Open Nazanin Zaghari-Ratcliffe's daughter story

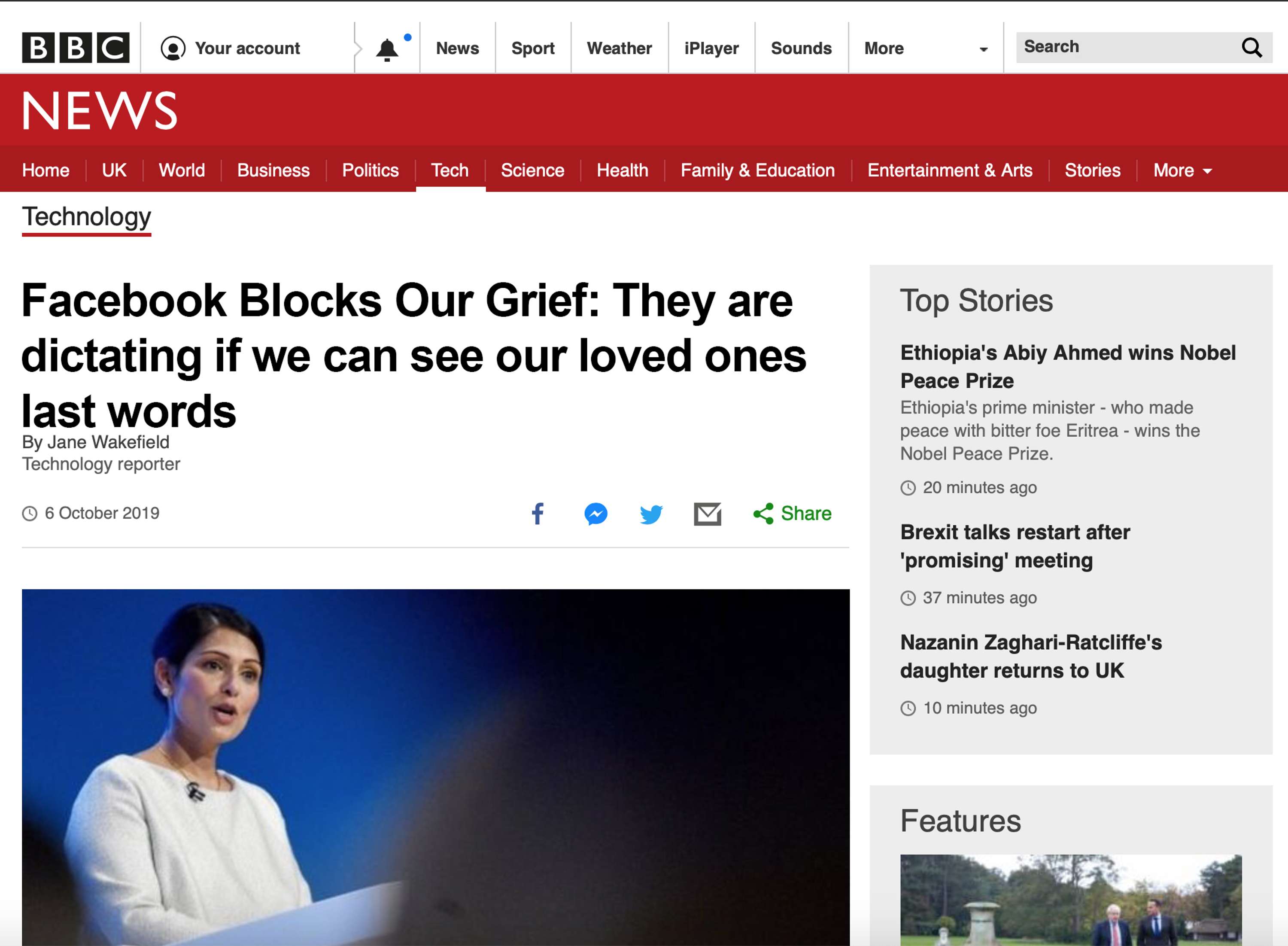pyautogui.click(x=1030, y=656)
